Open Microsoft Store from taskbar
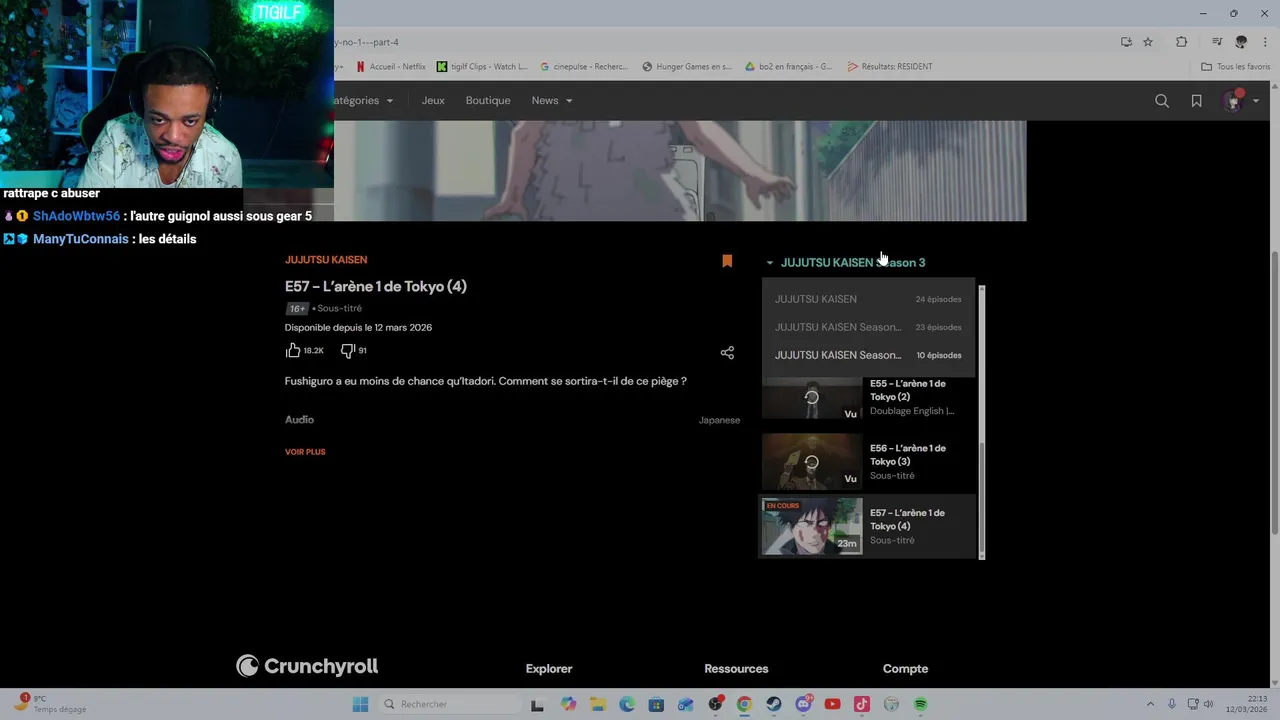The height and width of the screenshot is (720, 1280). pyautogui.click(x=656, y=704)
